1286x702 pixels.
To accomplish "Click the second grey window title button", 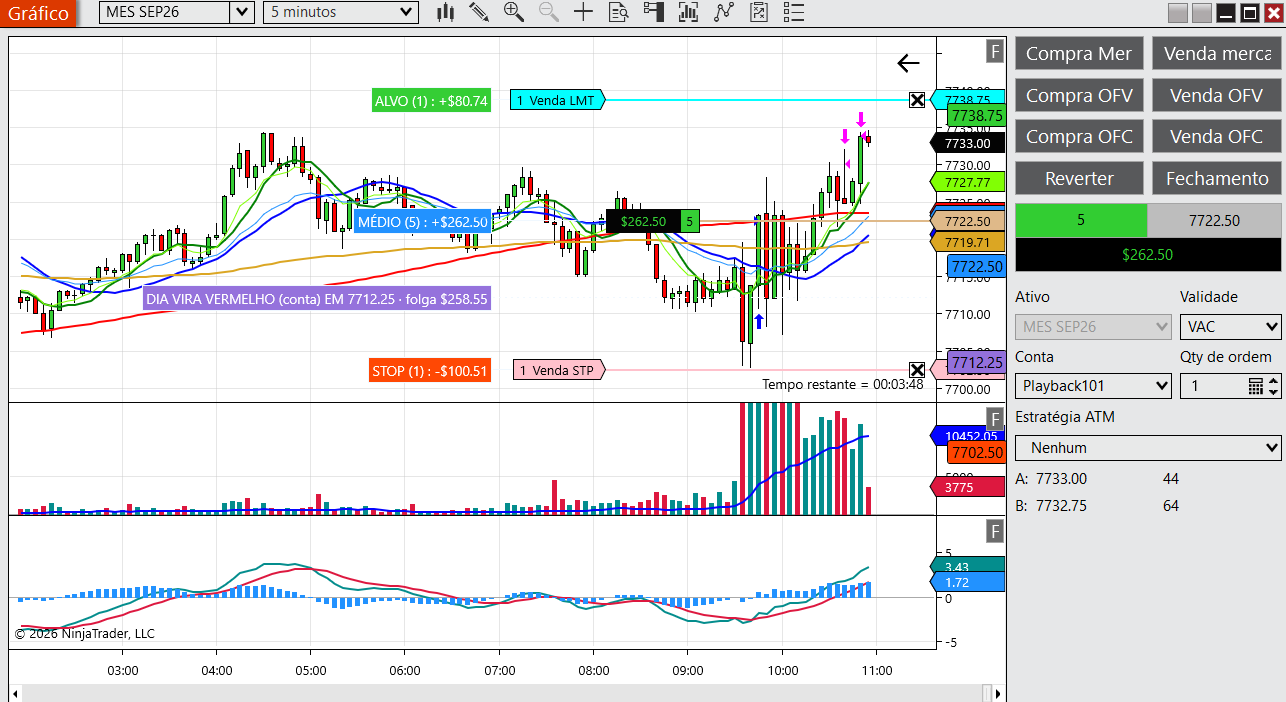I will [1202, 12].
